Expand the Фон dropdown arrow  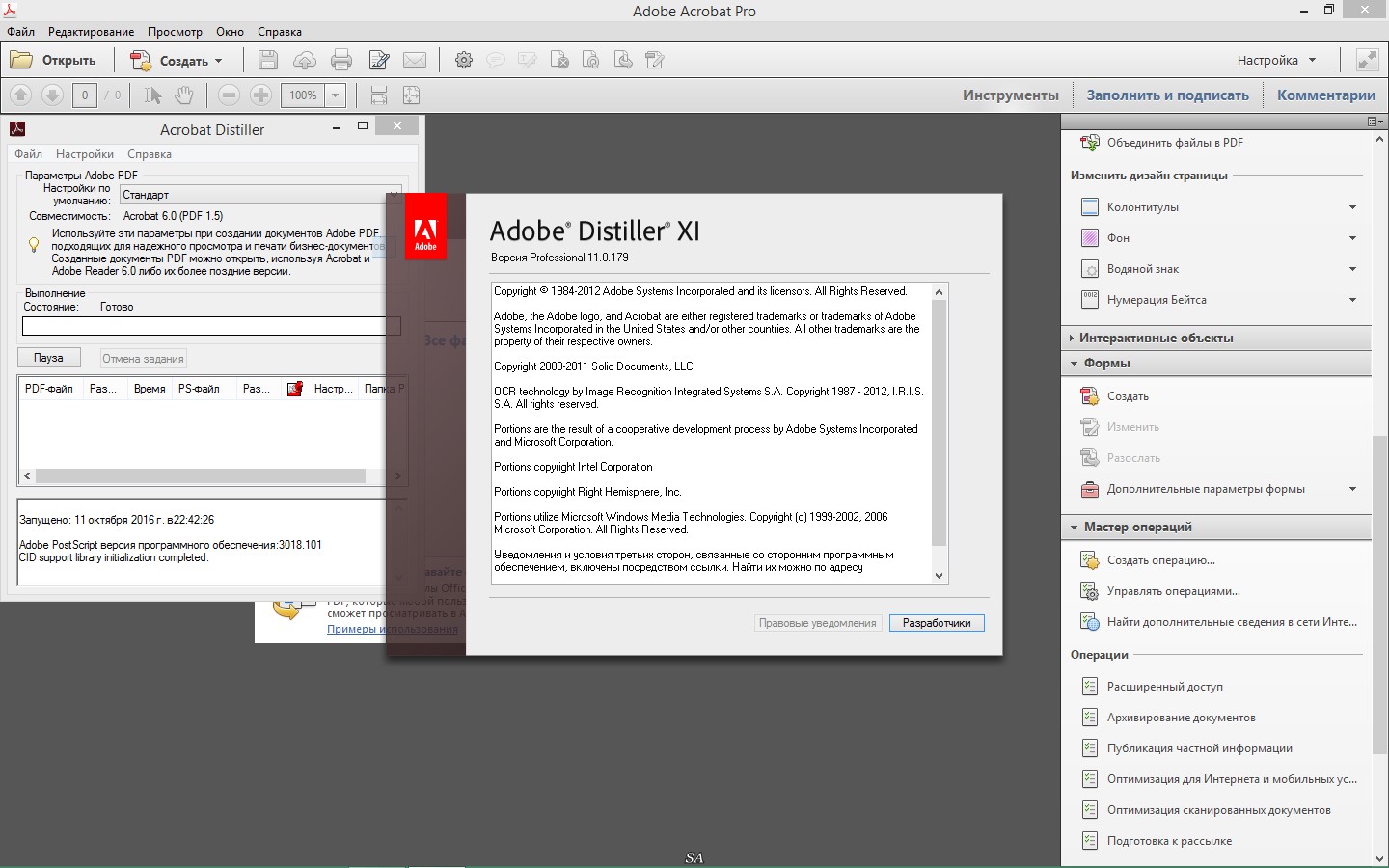coord(1352,238)
